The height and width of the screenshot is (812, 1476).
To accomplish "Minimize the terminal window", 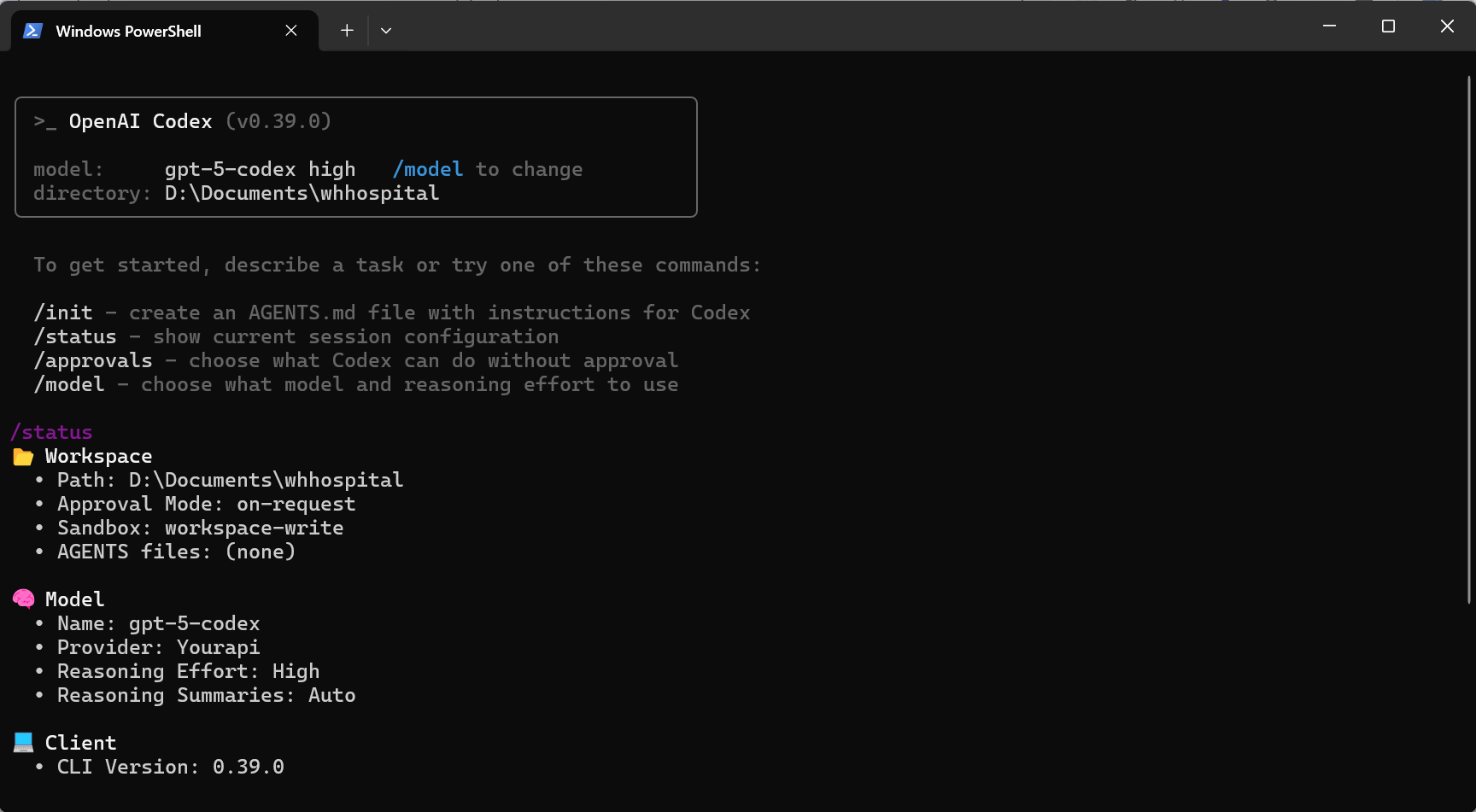I will point(1329,26).
